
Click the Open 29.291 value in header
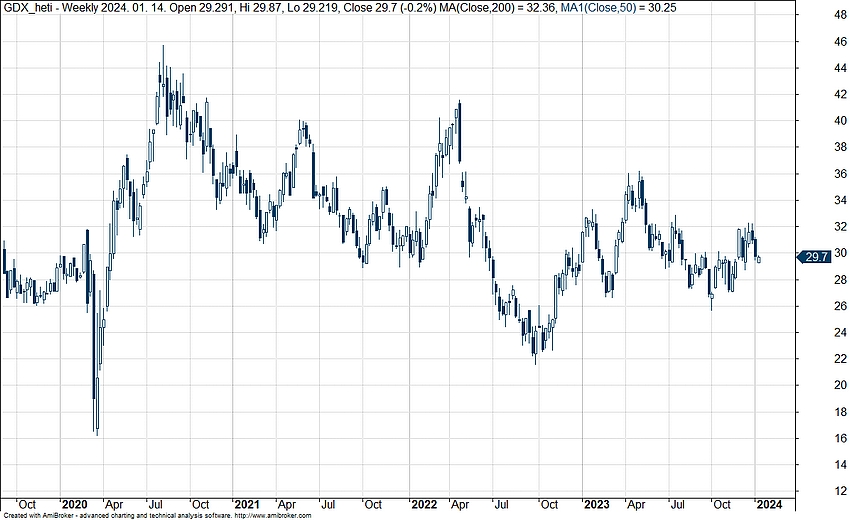(200, 8)
